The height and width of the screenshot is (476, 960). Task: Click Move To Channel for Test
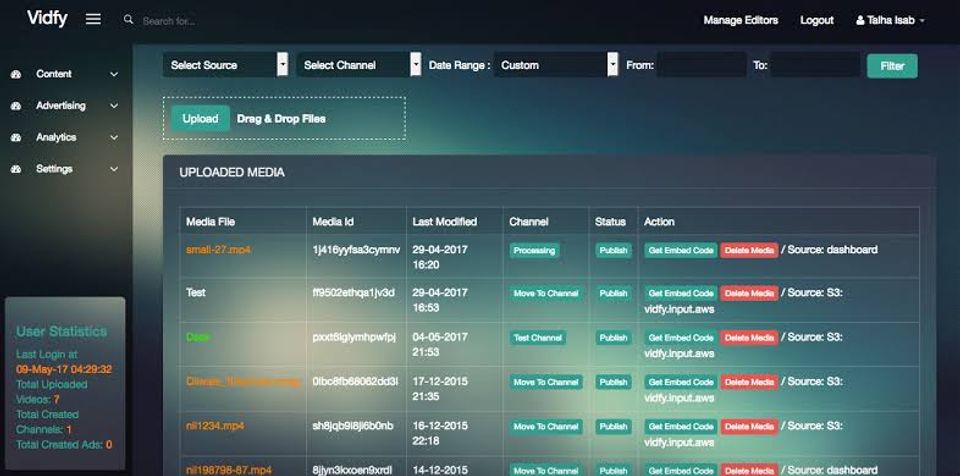(546, 293)
